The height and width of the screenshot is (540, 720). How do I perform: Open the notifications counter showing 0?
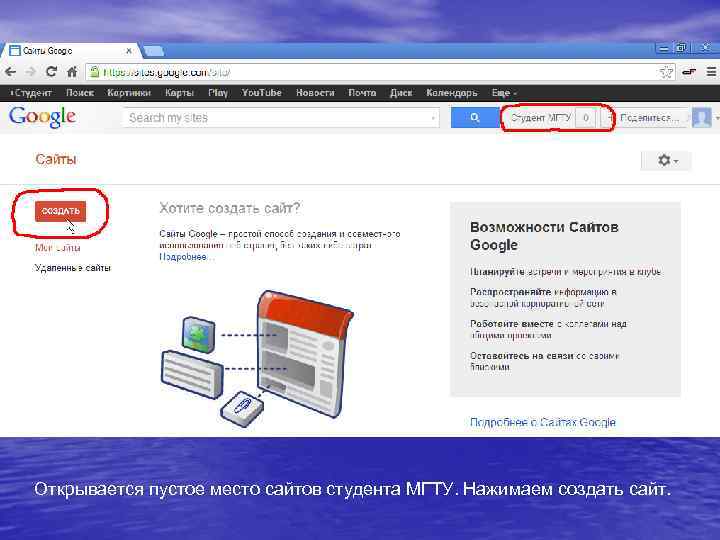(585, 118)
